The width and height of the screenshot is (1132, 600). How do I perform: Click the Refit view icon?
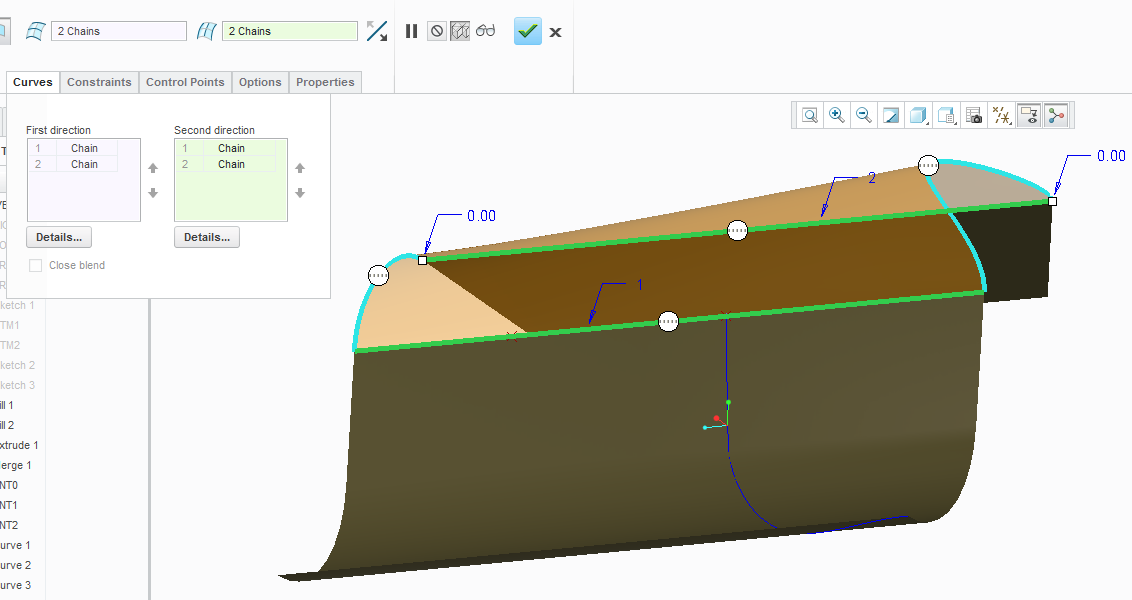(810, 116)
